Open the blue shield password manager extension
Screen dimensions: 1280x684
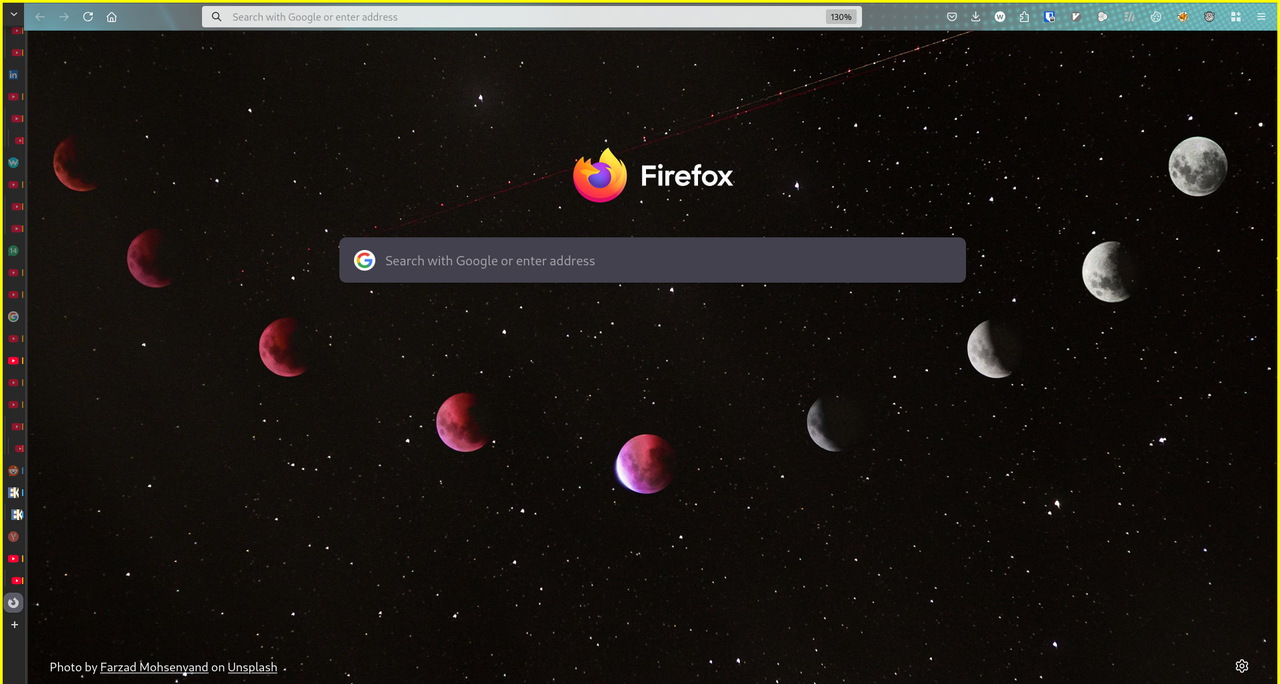1050,17
